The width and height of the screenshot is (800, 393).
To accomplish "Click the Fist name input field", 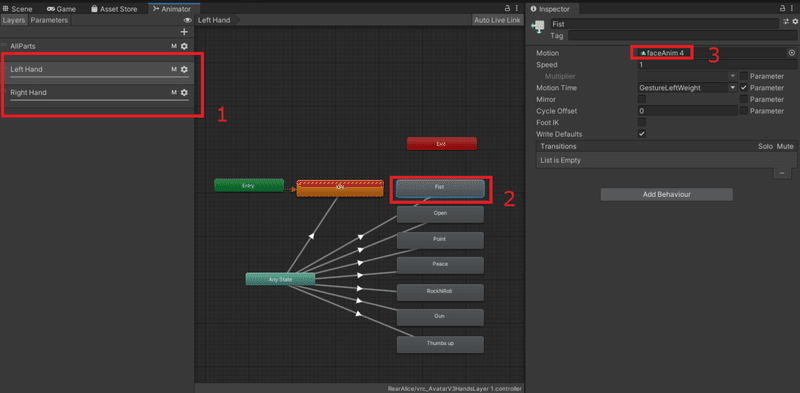I will pyautogui.click(x=665, y=23).
